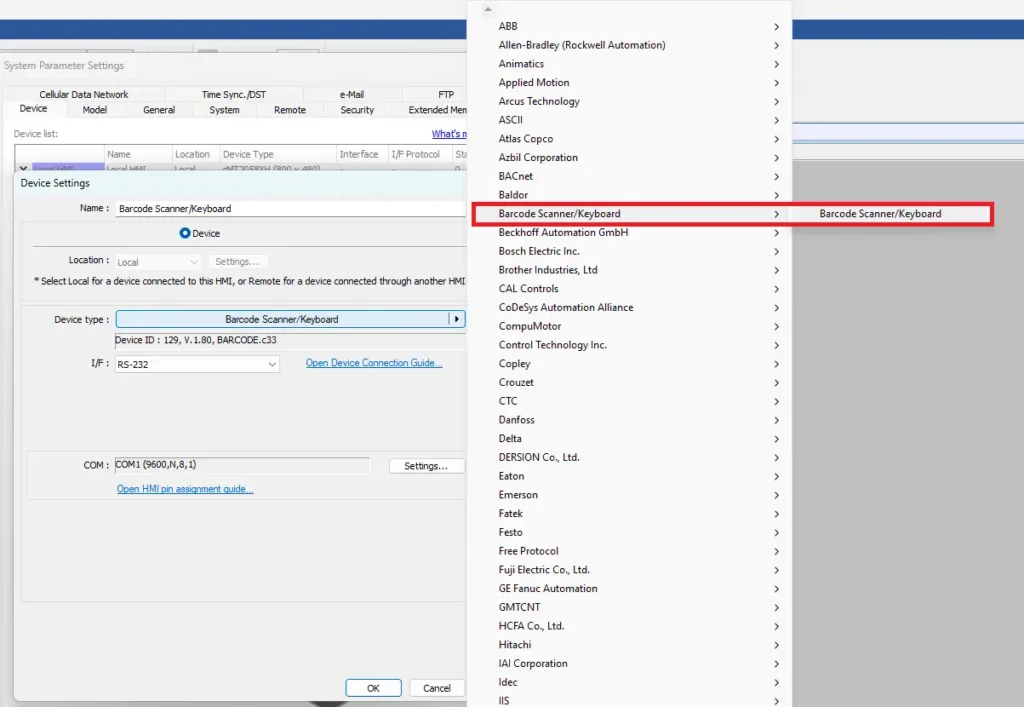Screen dimensions: 1024x707
Task: Open COM port Settings dialog
Action: [x=426, y=465]
